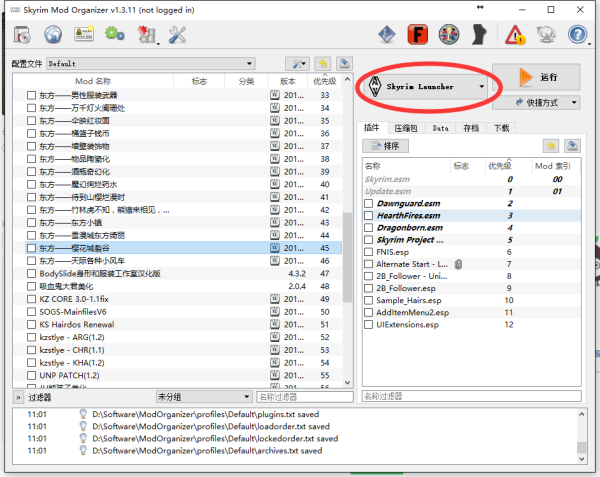The image size is (600, 477).
Task: Check the UNP PATCH(1.2) mod checkbox
Action: pyautogui.click(x=31, y=375)
